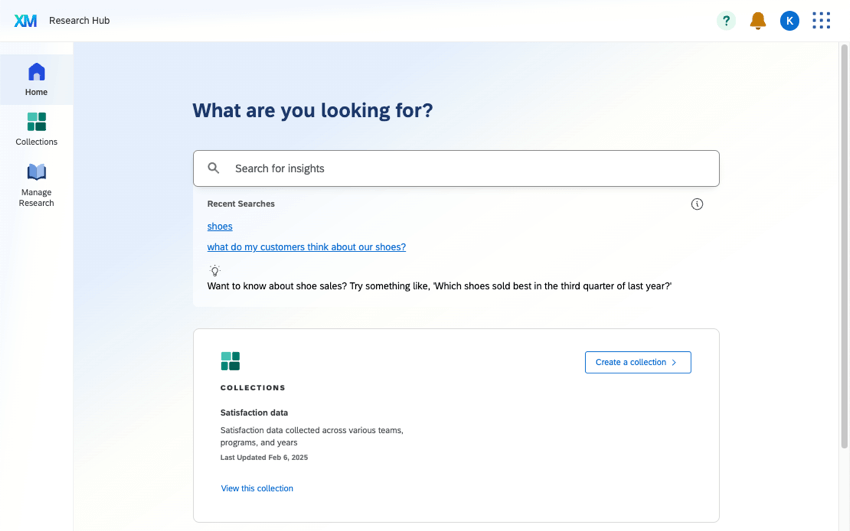Click the Research Hub title
This screenshot has width=850, height=531.
(79, 21)
